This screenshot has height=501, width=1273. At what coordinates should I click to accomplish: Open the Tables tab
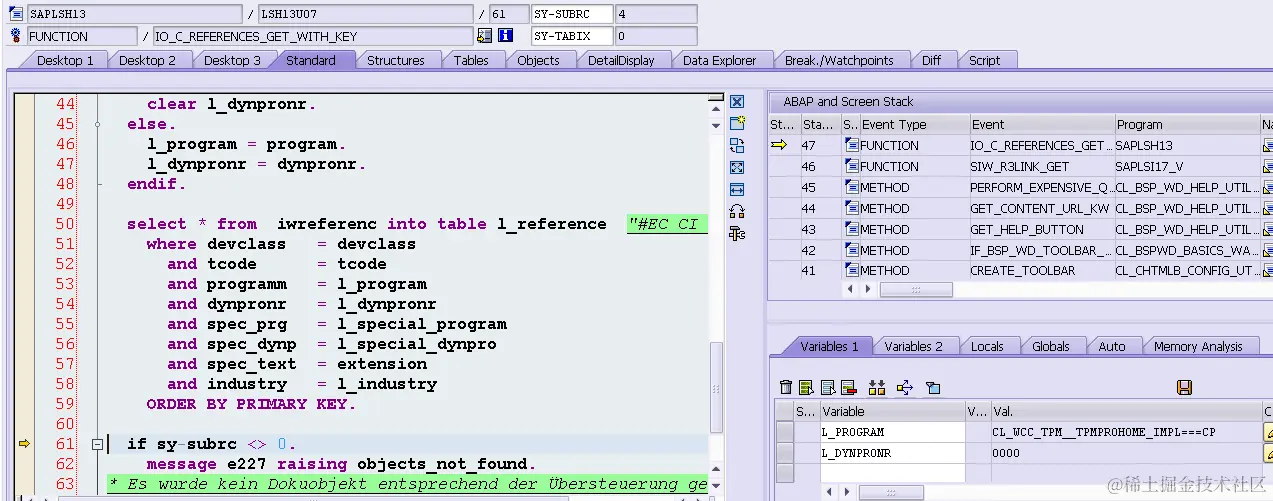(471, 60)
